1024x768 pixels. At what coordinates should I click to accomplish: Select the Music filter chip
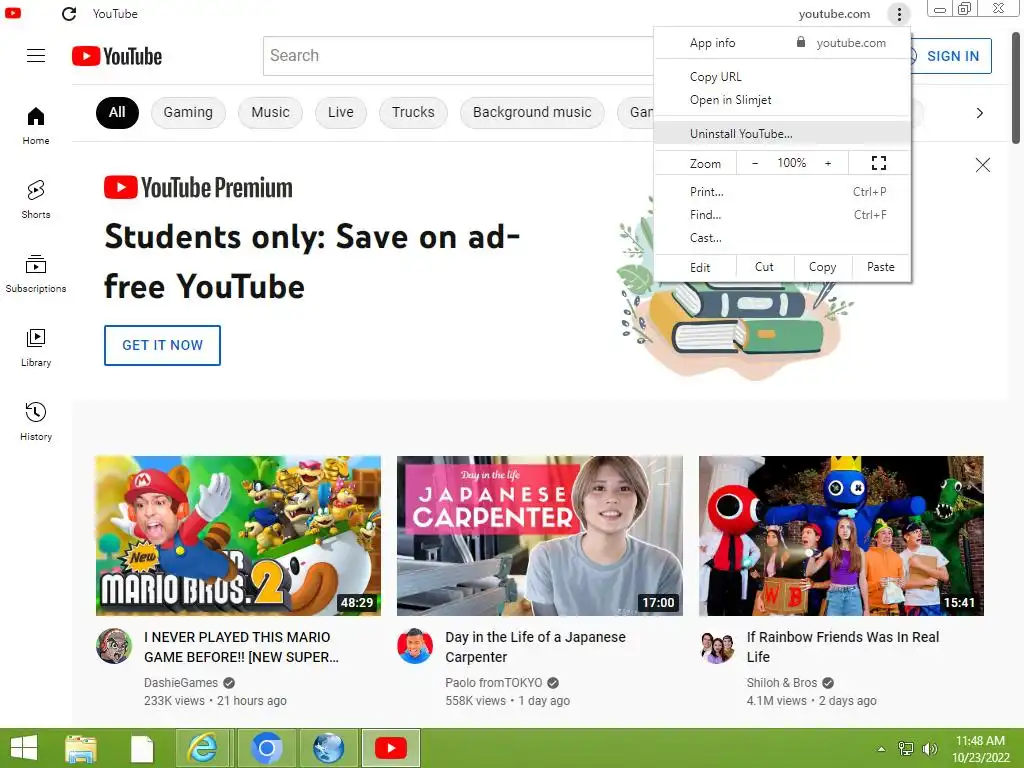270,112
